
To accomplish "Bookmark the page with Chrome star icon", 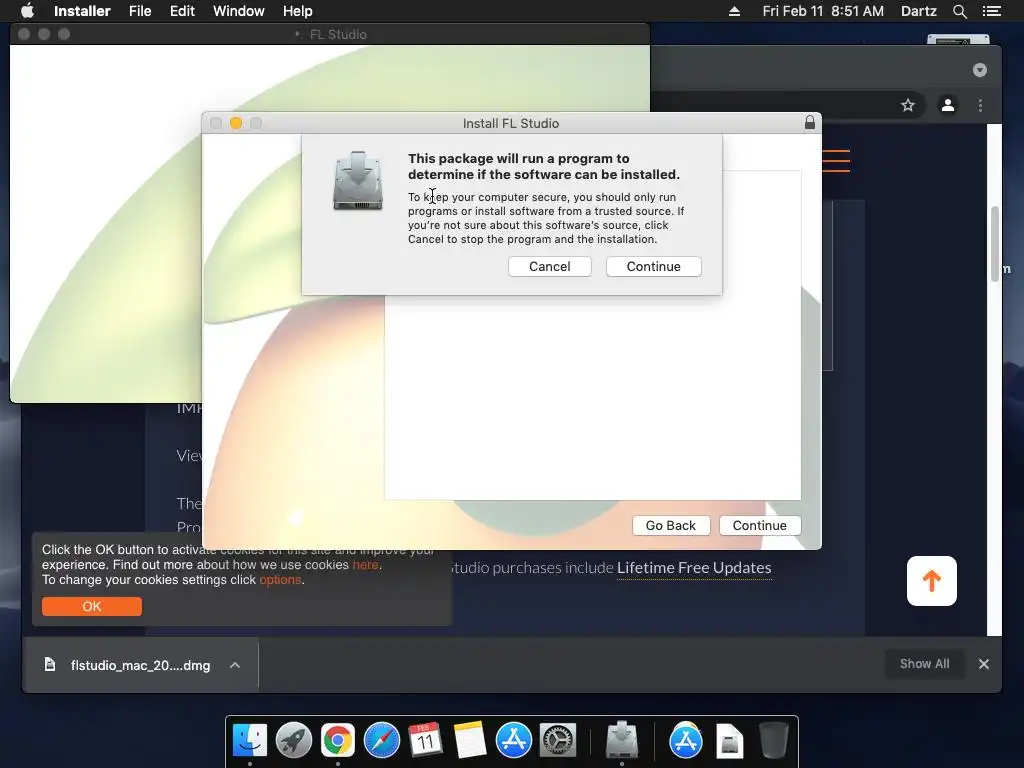I will (x=908, y=105).
